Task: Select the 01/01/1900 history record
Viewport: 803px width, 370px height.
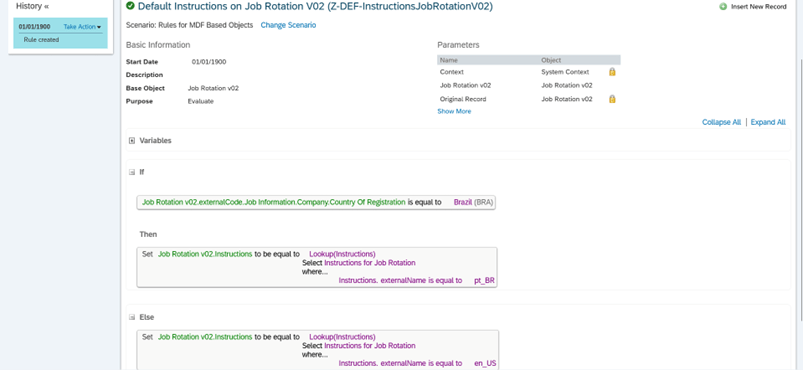Action: (34, 27)
